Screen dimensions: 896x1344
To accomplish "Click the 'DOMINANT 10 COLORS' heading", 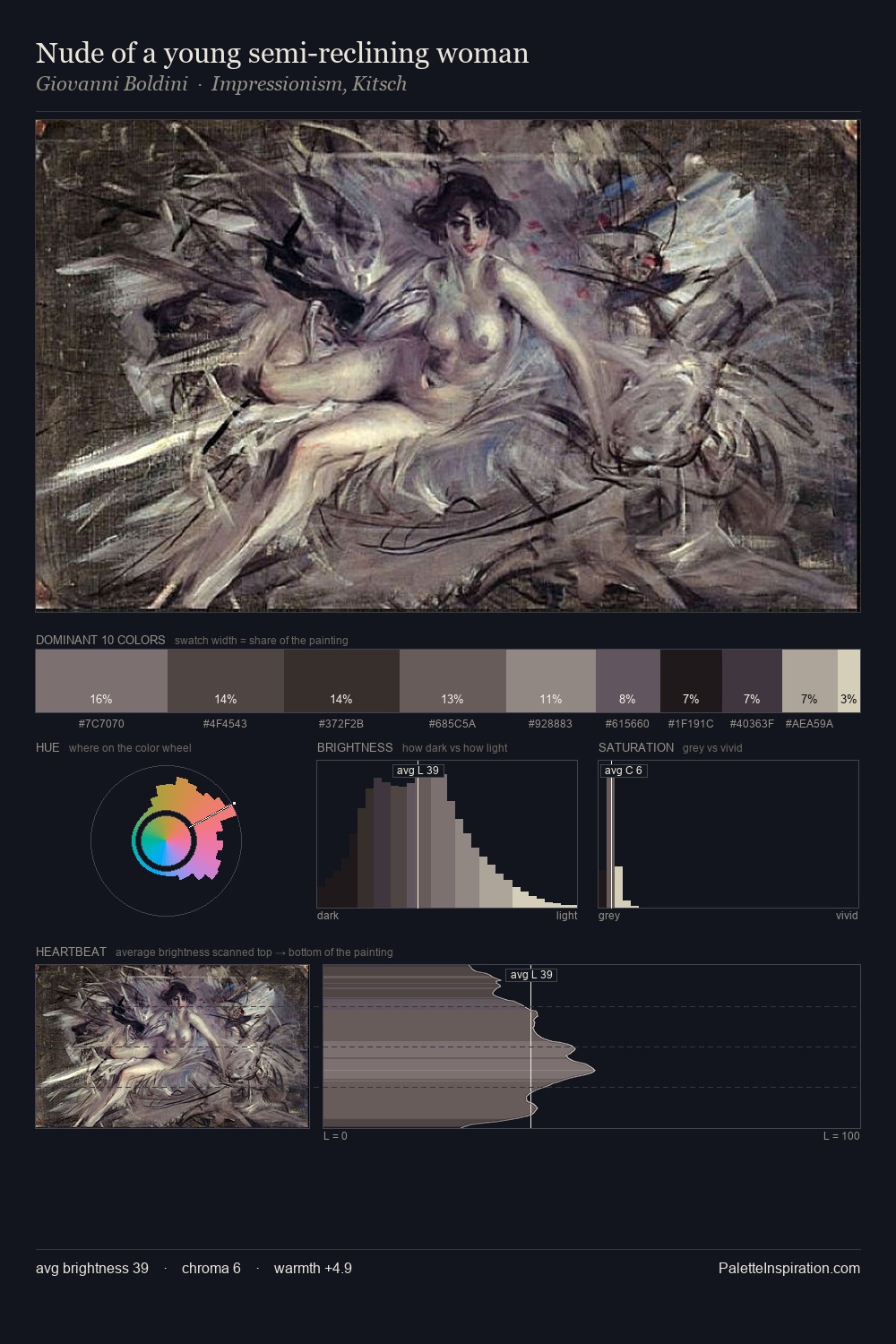I will 100,640.
